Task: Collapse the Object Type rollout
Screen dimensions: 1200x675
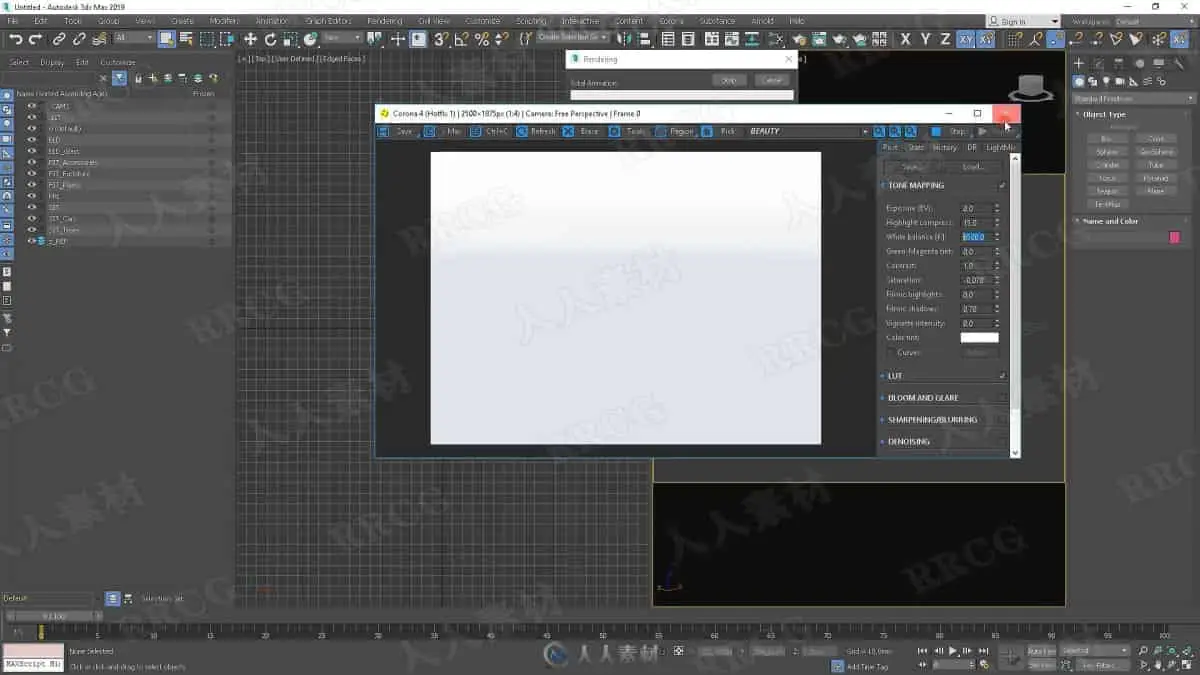Action: [x=1104, y=114]
